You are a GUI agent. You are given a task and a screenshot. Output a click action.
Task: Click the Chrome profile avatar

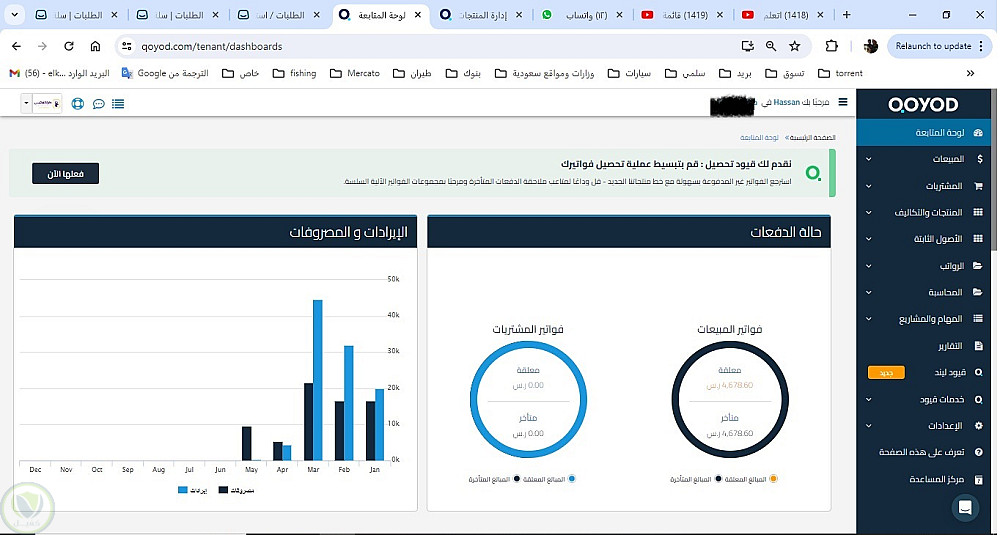click(x=871, y=46)
